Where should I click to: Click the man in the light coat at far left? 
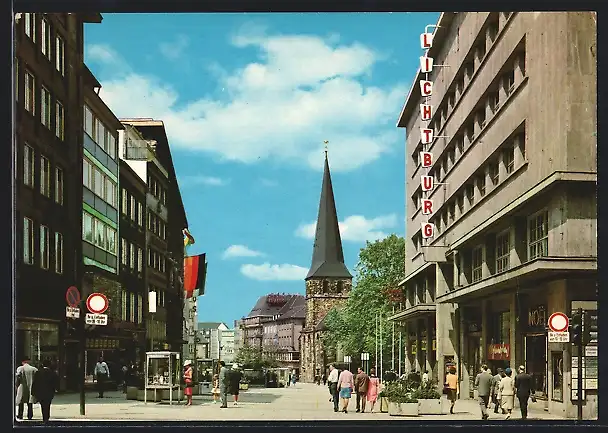pyautogui.click(x=25, y=387)
